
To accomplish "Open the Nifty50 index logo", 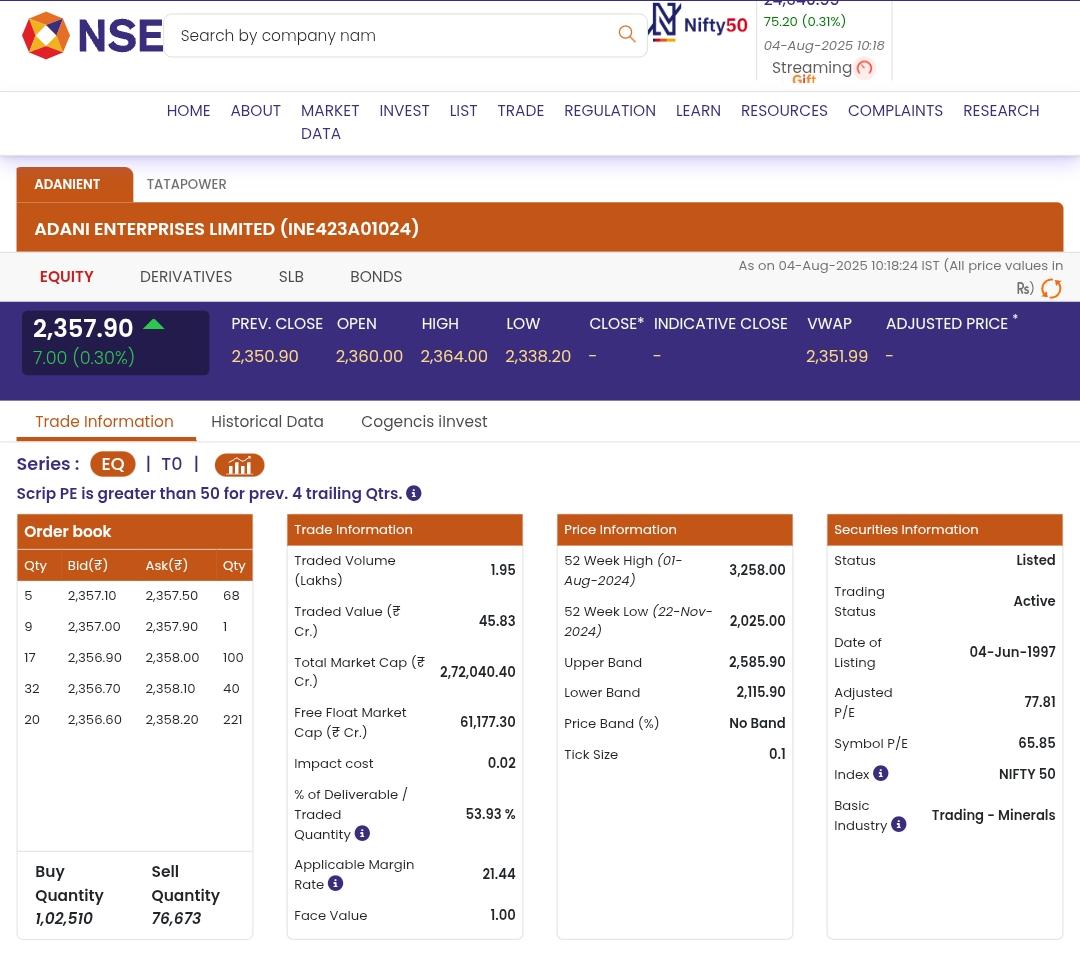I will click(698, 23).
